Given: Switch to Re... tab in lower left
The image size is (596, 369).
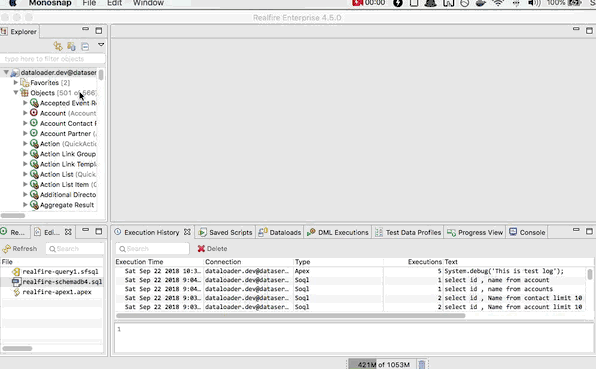Looking at the screenshot, I should [x=13, y=232].
